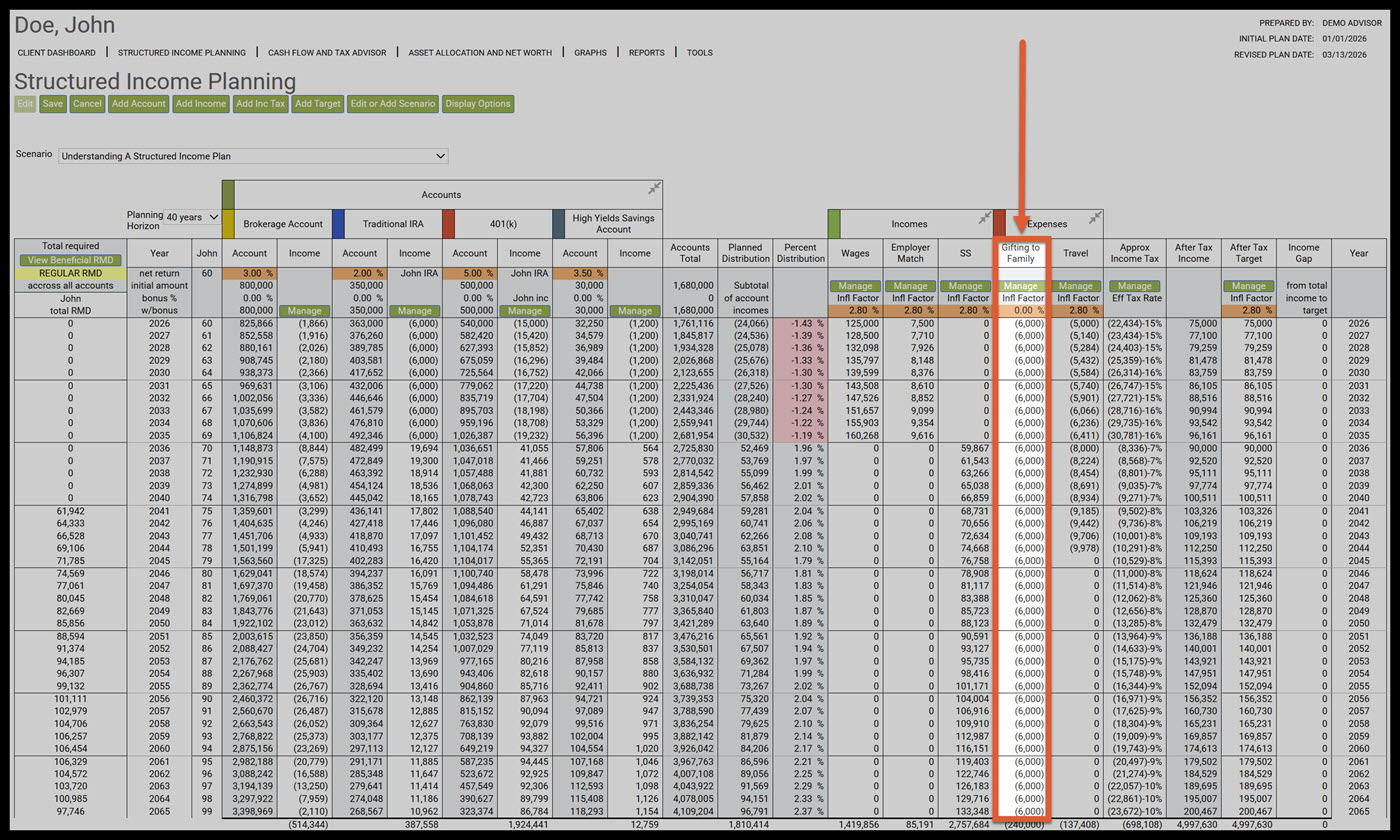Click Traditional IRA 2.00 % net return field
This screenshot has height=840, width=1400.
(359, 273)
